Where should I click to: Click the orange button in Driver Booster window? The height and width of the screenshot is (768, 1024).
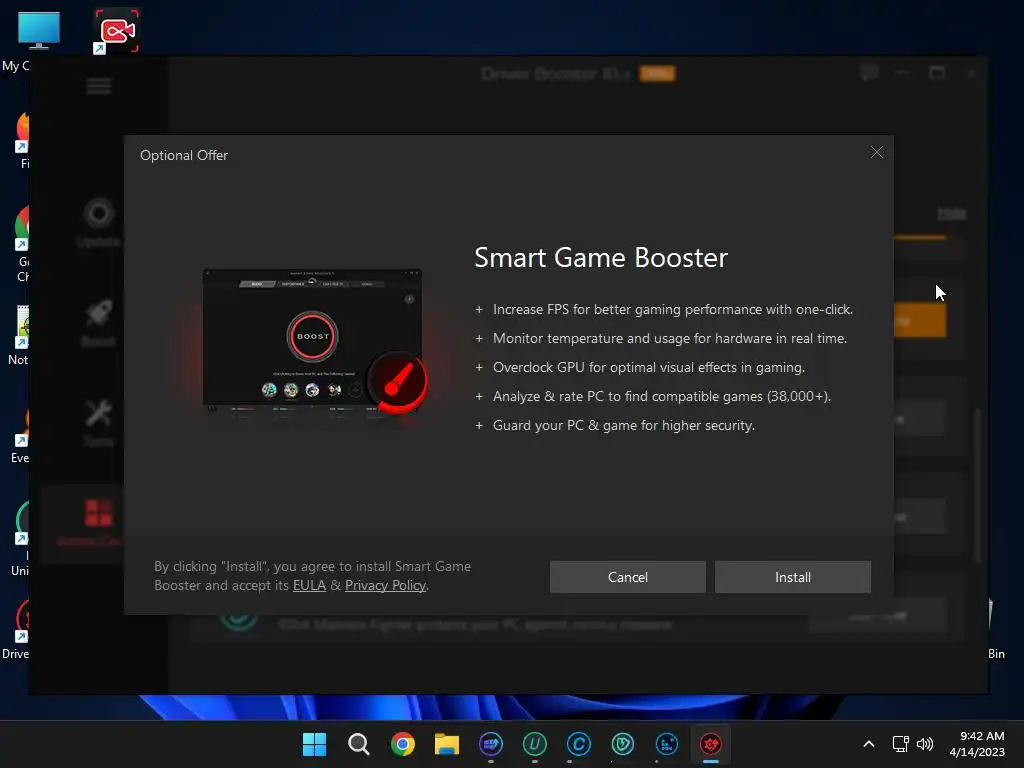920,321
